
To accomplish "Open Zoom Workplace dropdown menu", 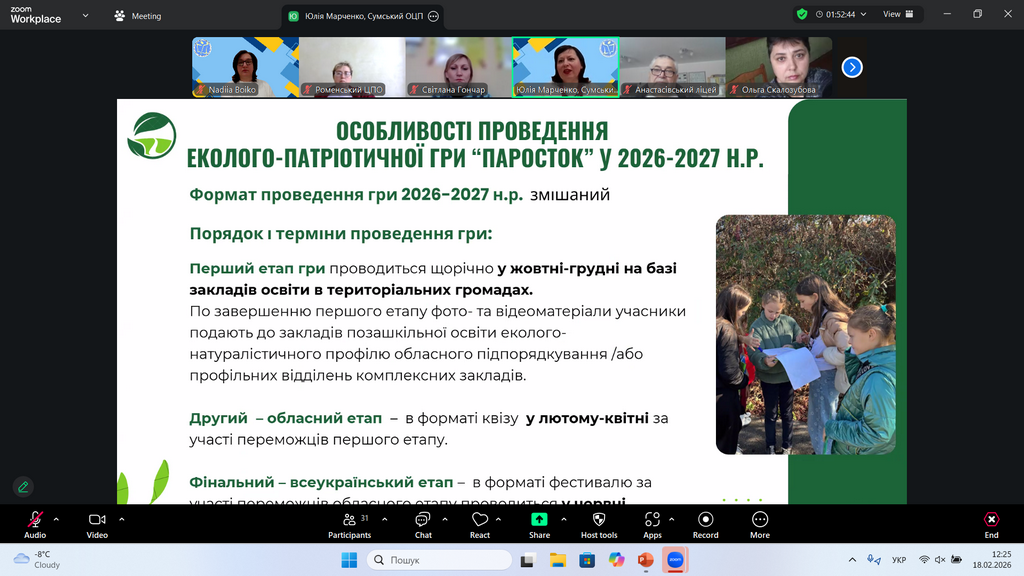I will pos(86,16).
